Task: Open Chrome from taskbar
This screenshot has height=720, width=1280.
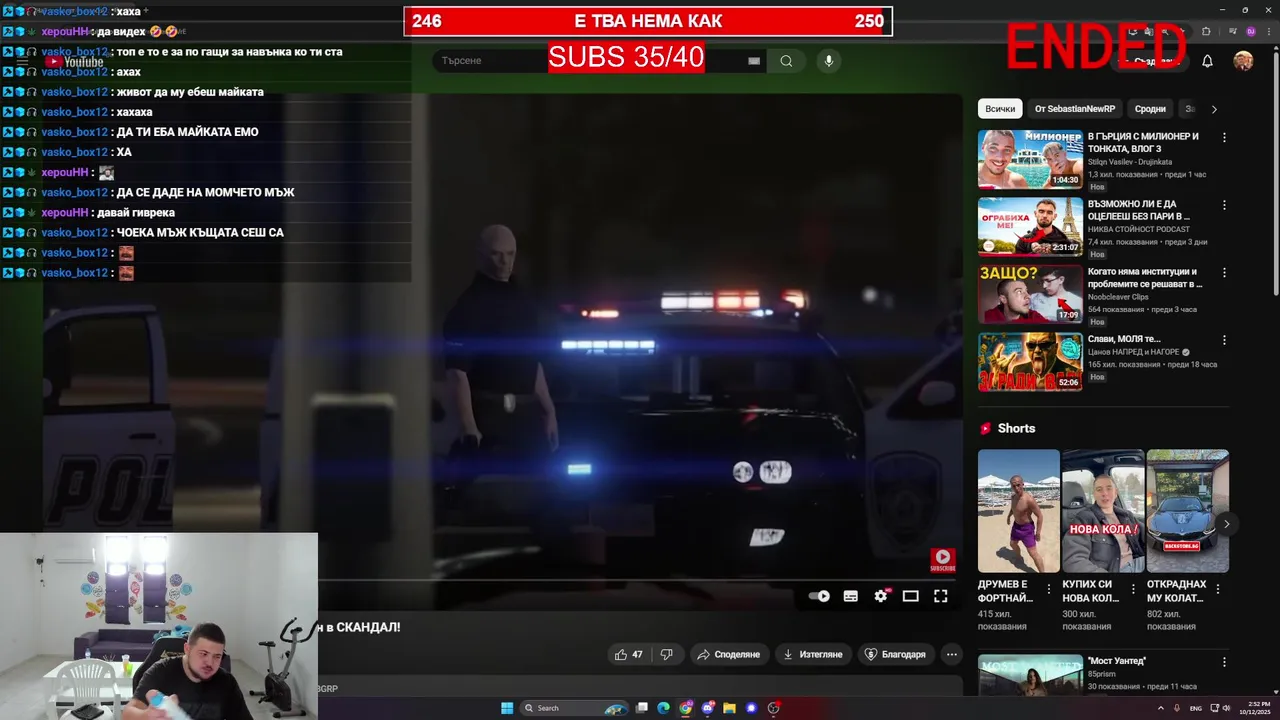Action: click(x=686, y=708)
